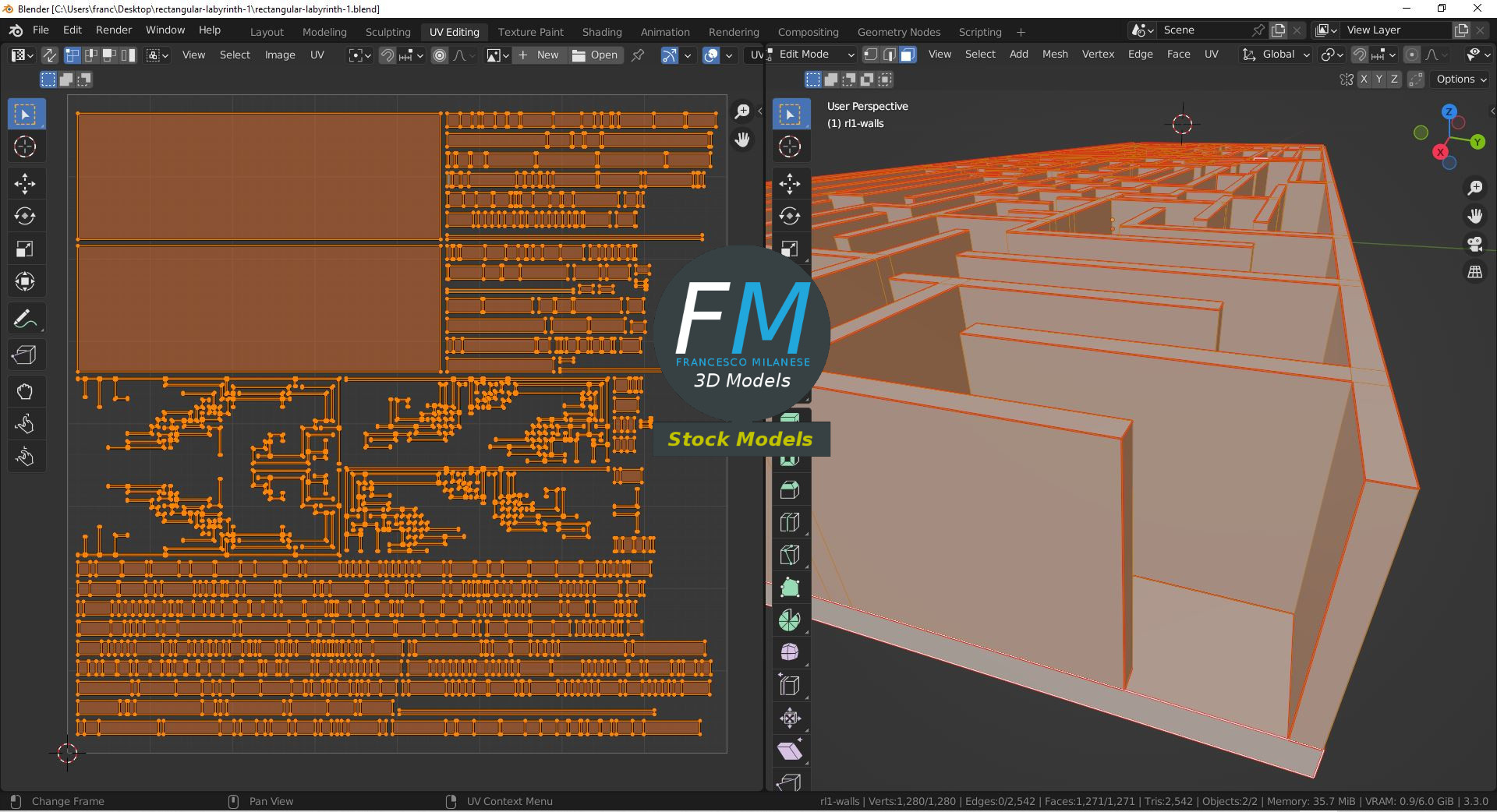Viewport: 1497px width, 812px height.
Task: Open the UV editor type dropdown
Action: point(22,55)
